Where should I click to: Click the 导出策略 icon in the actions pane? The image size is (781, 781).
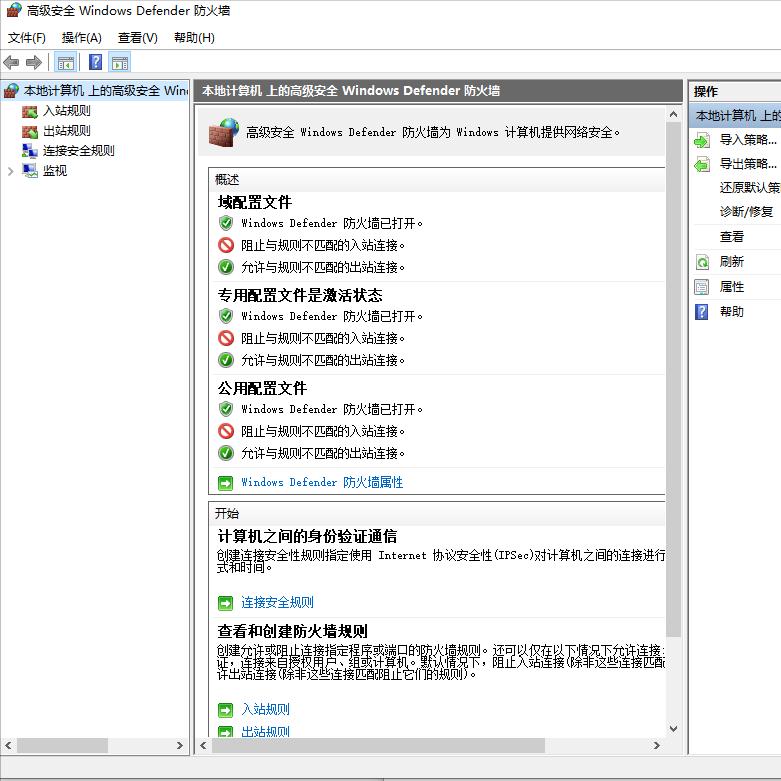(x=702, y=164)
